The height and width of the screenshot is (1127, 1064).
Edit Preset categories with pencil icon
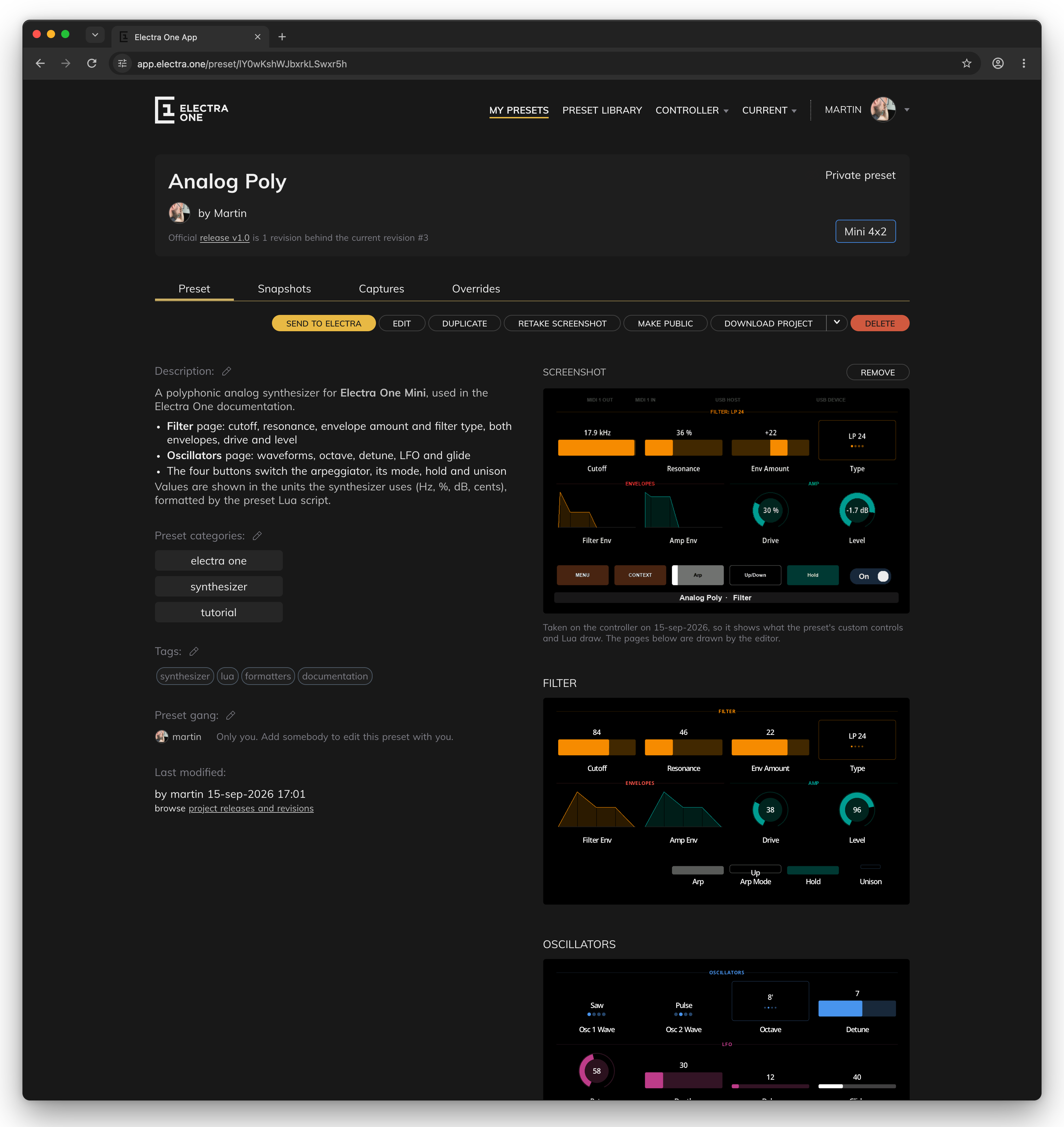pyautogui.click(x=257, y=536)
